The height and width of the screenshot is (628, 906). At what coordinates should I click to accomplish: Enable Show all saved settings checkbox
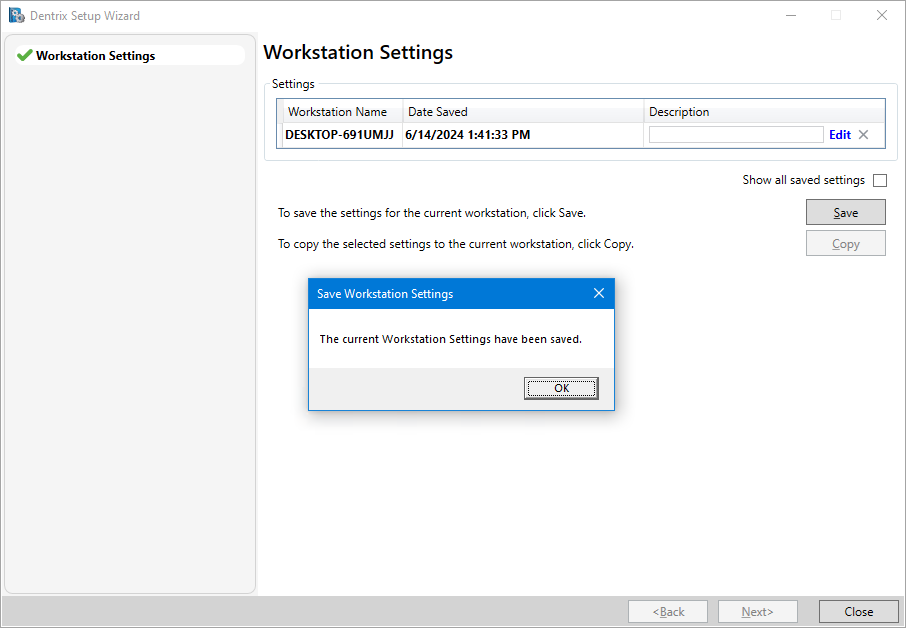[880, 181]
